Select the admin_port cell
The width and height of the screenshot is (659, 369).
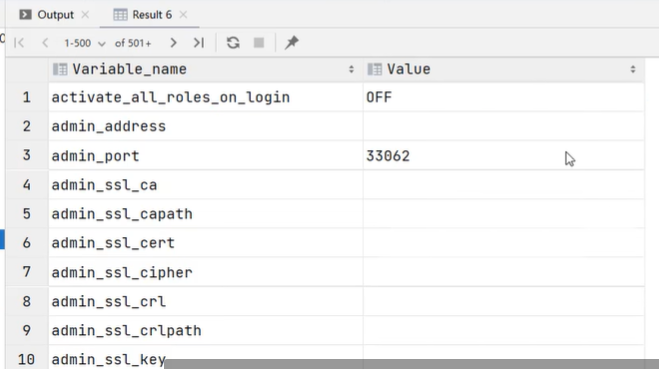(206, 156)
